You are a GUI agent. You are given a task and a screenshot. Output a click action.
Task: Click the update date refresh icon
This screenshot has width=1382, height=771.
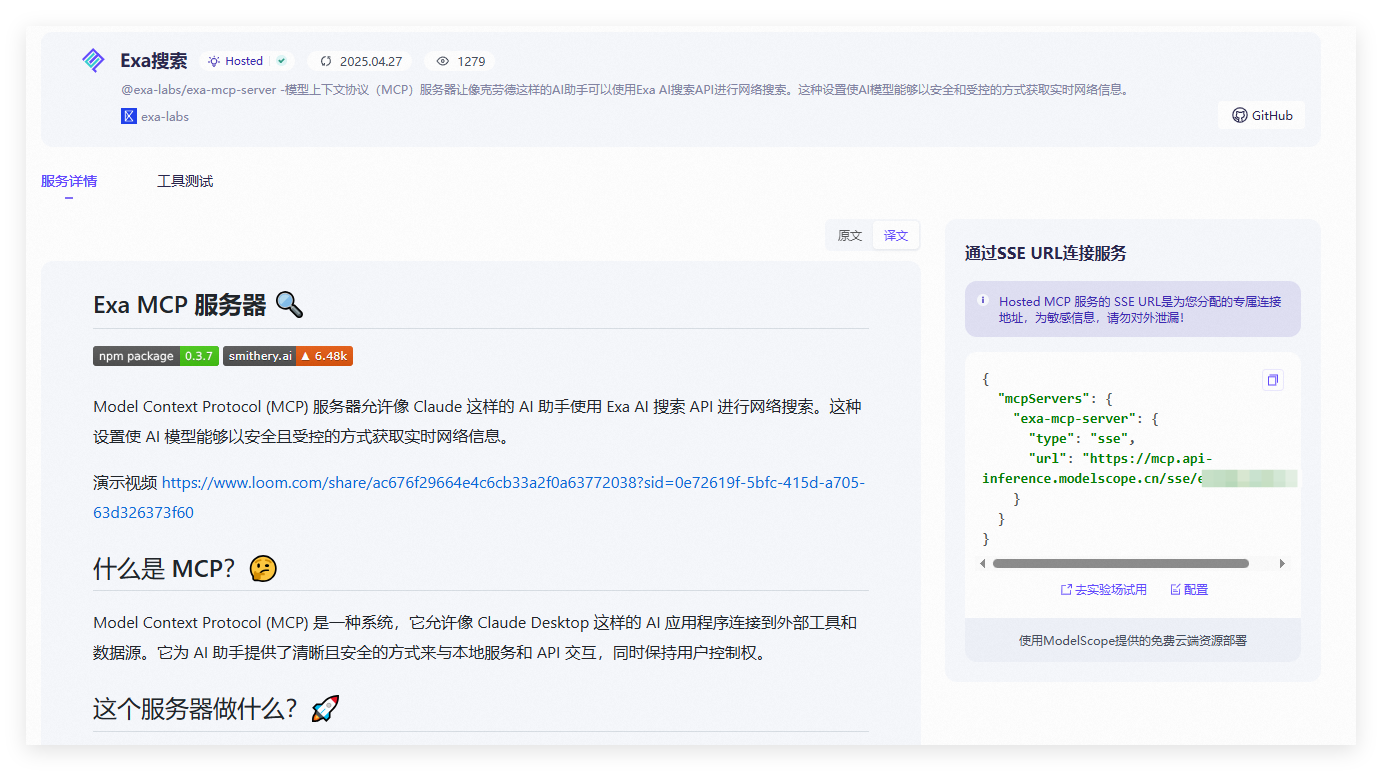point(326,61)
